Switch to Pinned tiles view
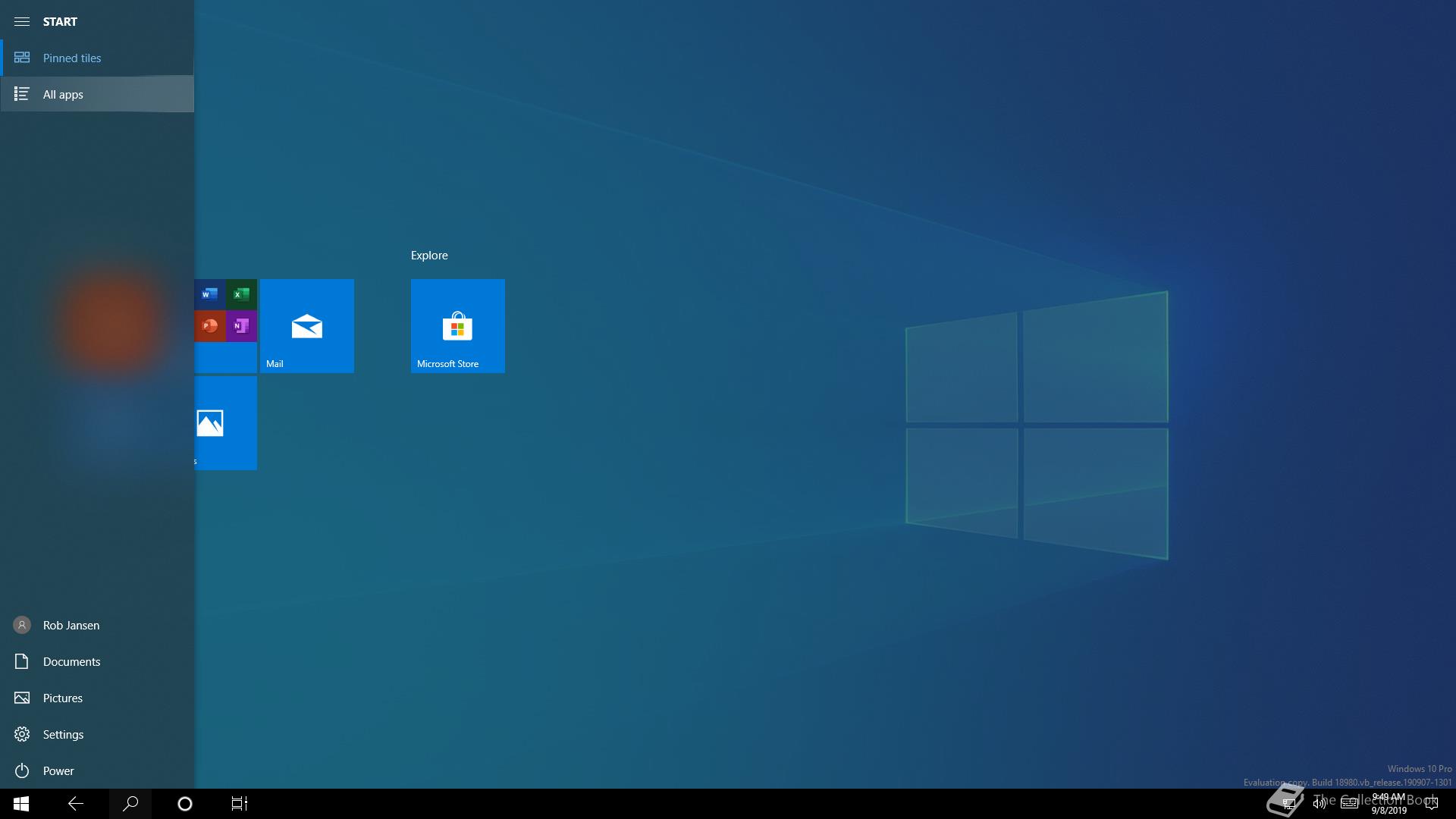The image size is (1456, 819). tap(72, 58)
